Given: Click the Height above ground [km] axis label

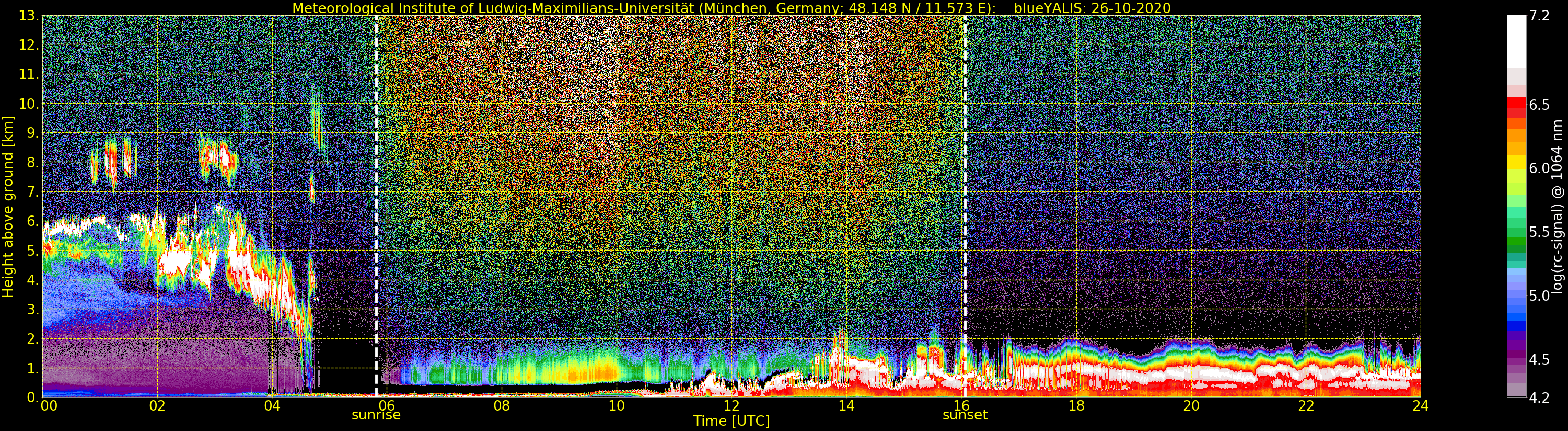Looking at the screenshot, I should click(x=8, y=207).
